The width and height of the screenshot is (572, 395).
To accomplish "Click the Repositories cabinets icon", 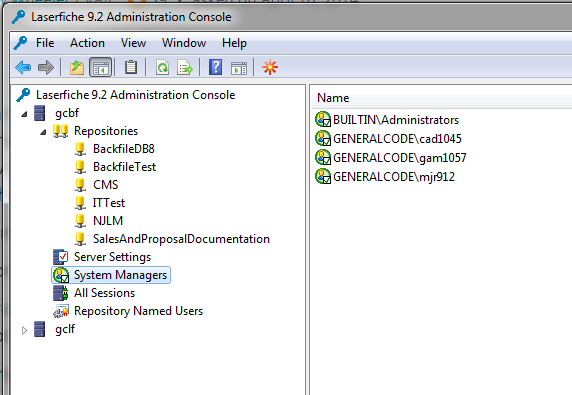I will 61,131.
